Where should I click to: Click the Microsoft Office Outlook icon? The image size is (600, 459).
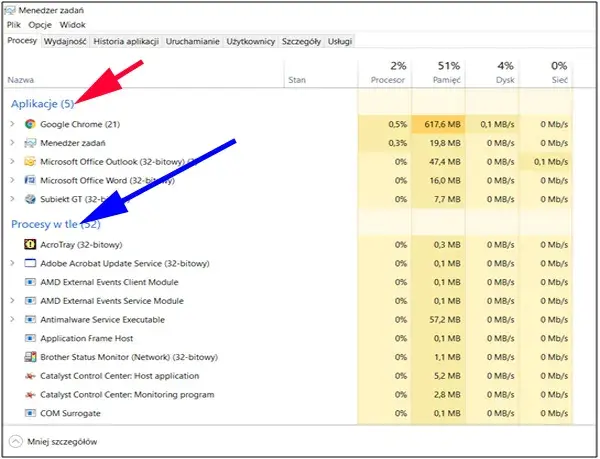coord(30,162)
